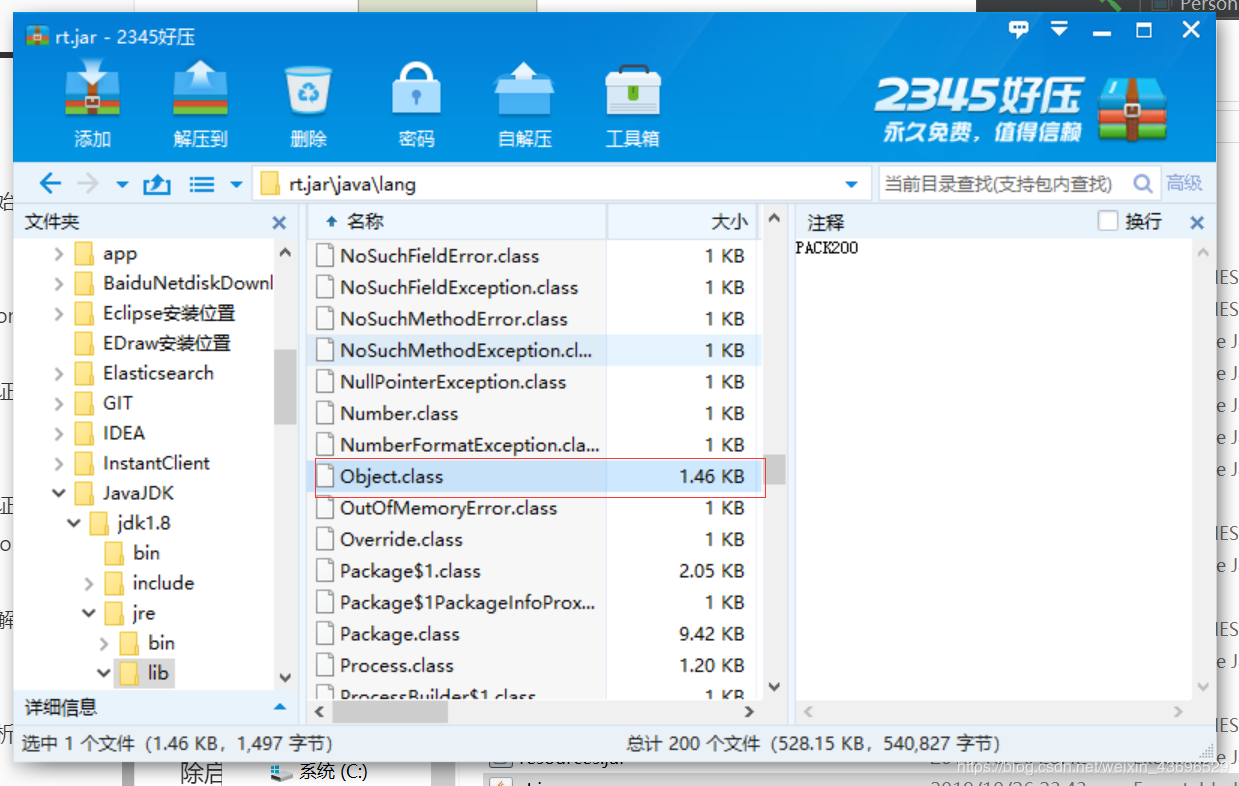Close the 文件夹 folder panel with X
This screenshot has height=786, width=1239.
(x=279, y=223)
